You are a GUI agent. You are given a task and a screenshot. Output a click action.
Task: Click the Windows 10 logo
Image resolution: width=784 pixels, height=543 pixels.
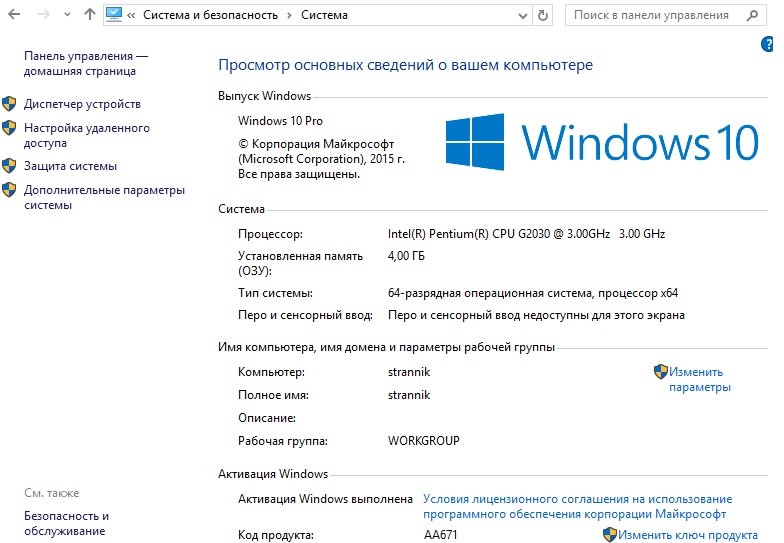[x=602, y=142]
